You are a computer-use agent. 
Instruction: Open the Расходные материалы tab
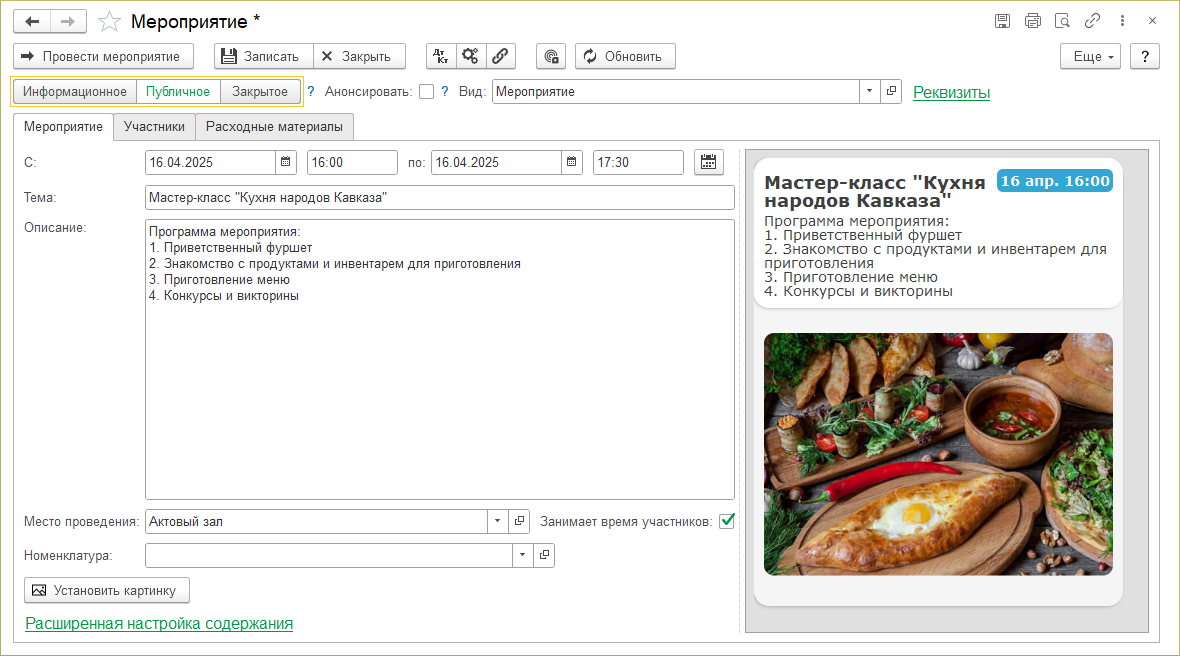pos(274,127)
